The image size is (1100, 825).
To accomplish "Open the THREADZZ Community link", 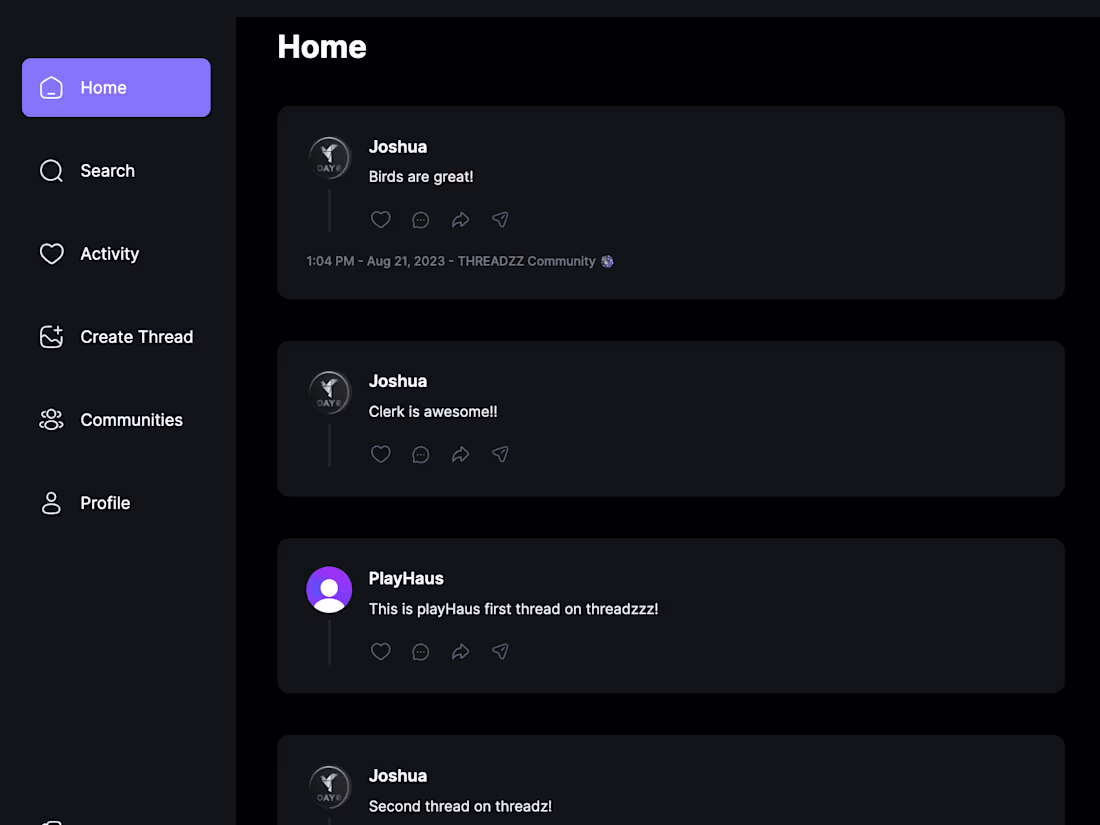I will (528, 261).
